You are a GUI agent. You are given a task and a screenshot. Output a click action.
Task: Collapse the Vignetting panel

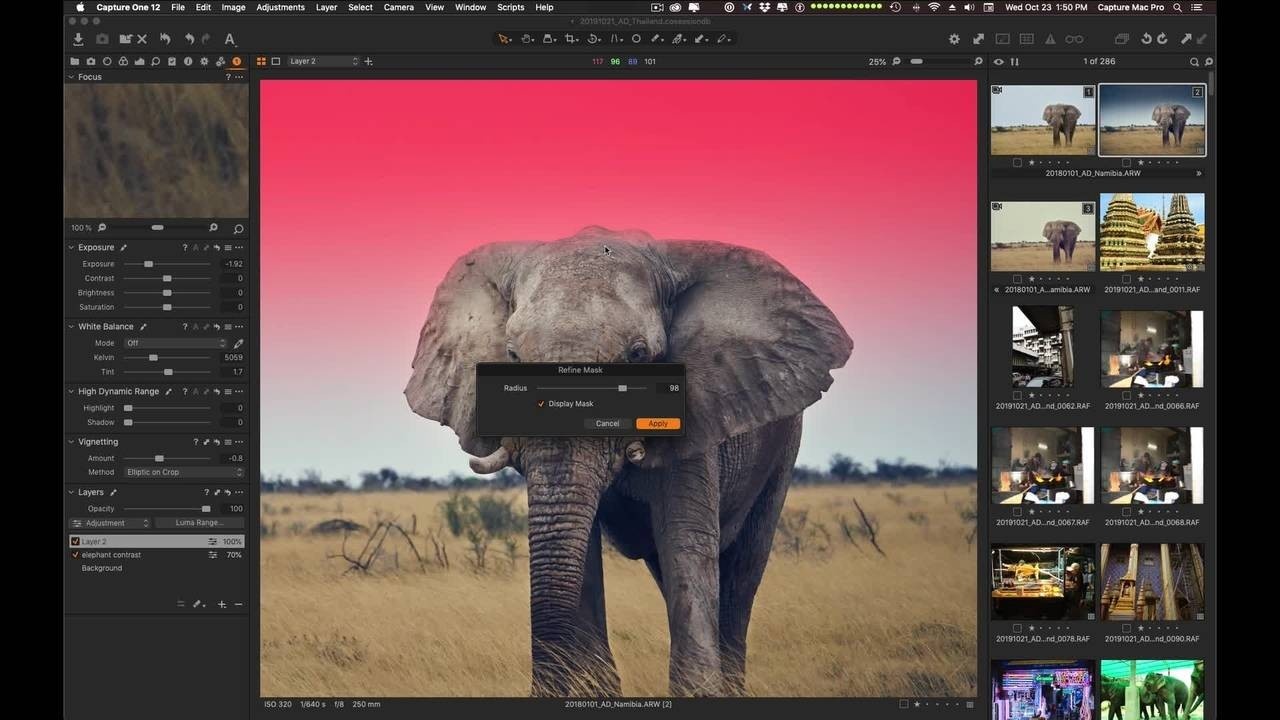tap(71, 441)
